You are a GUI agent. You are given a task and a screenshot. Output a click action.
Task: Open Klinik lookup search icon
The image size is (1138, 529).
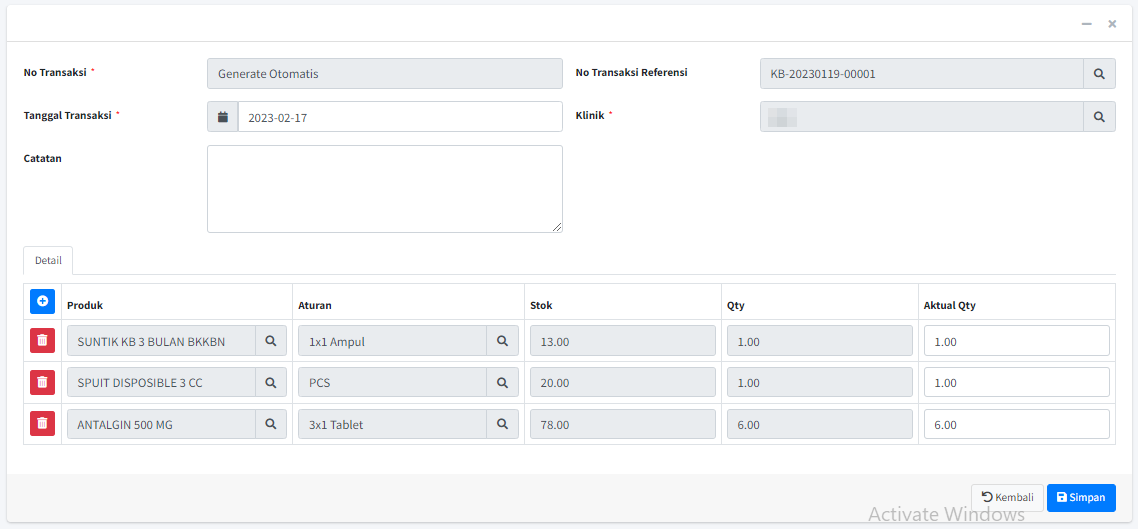point(1099,117)
